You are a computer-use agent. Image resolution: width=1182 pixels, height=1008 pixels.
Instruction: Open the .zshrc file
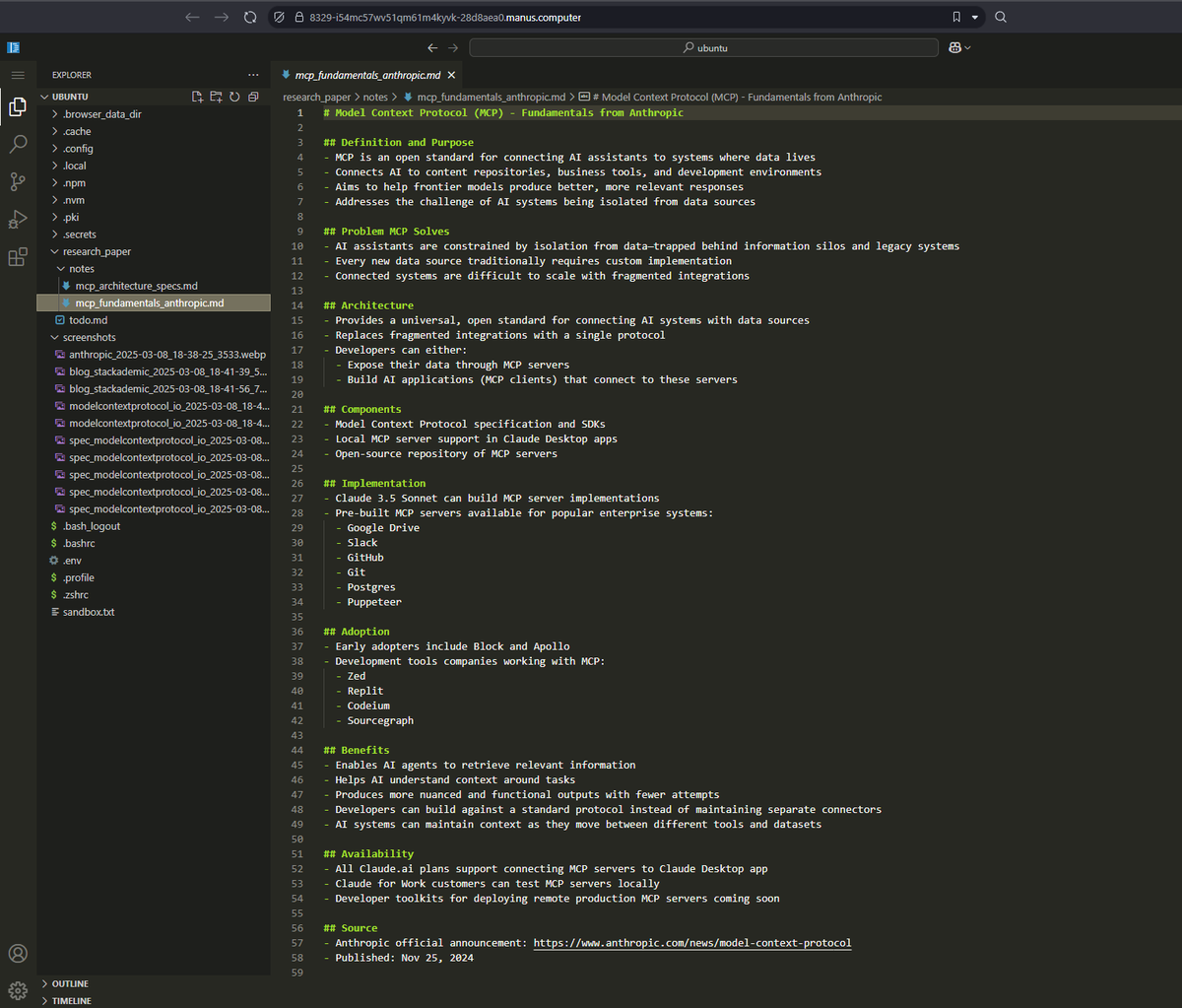(76, 595)
